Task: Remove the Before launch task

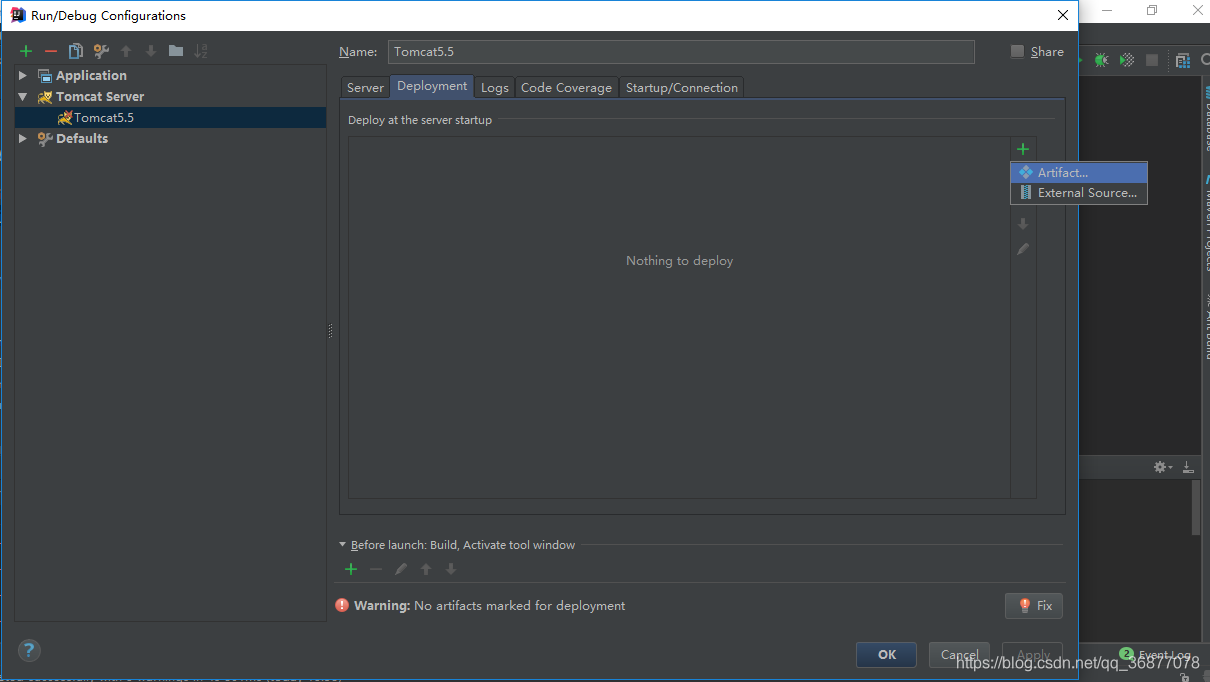Action: 376,569
